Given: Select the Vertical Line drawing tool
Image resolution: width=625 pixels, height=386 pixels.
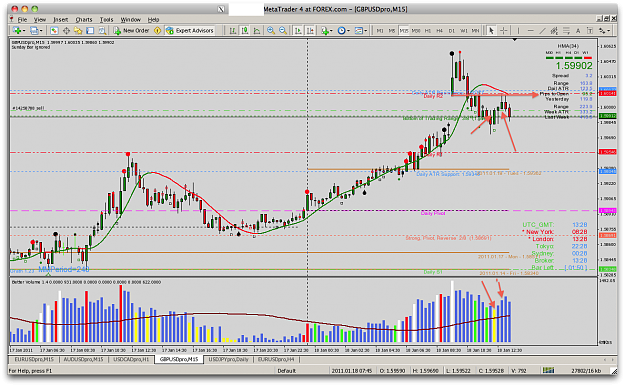Looking at the screenshot, I should pyautogui.click(x=518, y=31).
